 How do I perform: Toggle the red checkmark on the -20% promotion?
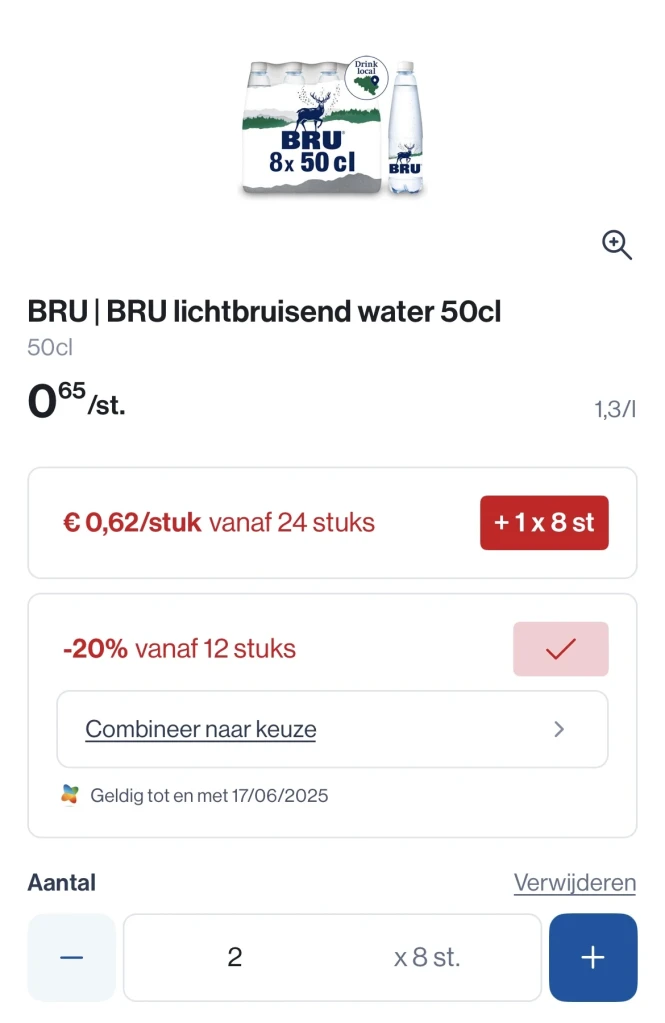[x=560, y=649]
